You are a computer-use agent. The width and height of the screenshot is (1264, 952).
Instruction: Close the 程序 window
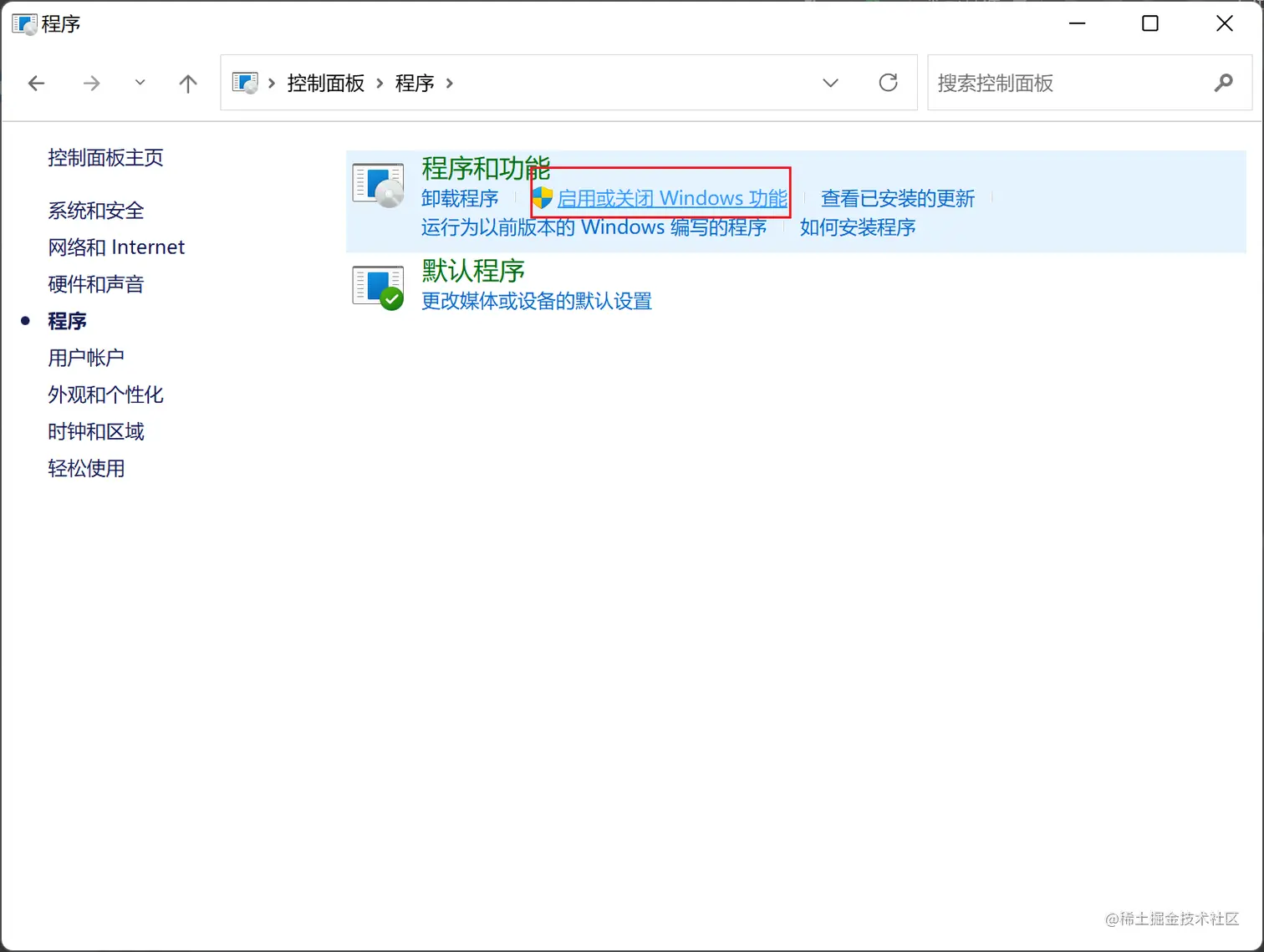[1225, 23]
